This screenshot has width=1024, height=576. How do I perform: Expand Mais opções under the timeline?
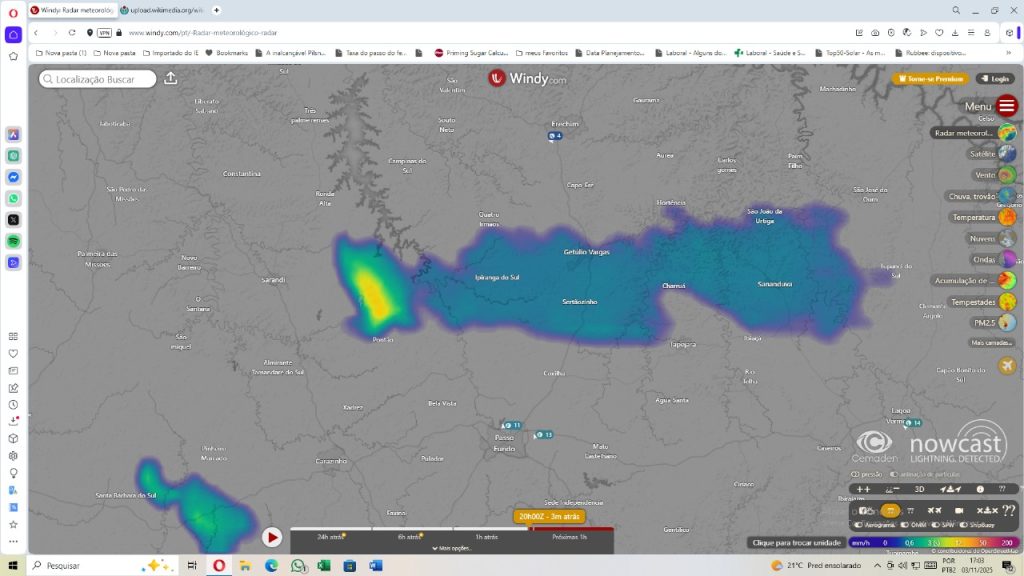pyautogui.click(x=451, y=548)
